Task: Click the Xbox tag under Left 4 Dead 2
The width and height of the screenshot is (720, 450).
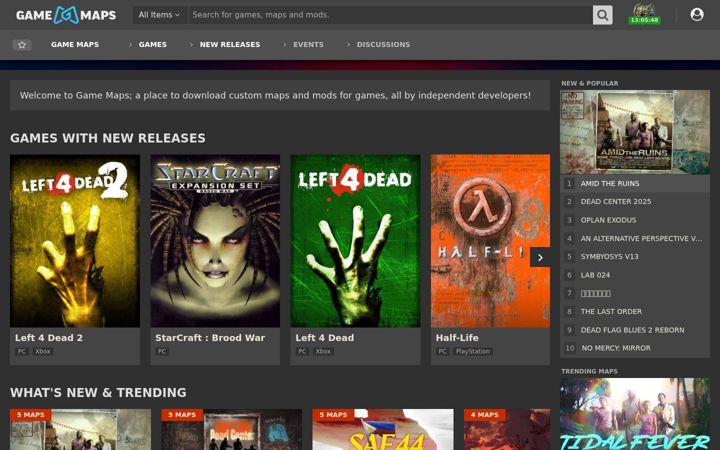Action: click(x=43, y=351)
